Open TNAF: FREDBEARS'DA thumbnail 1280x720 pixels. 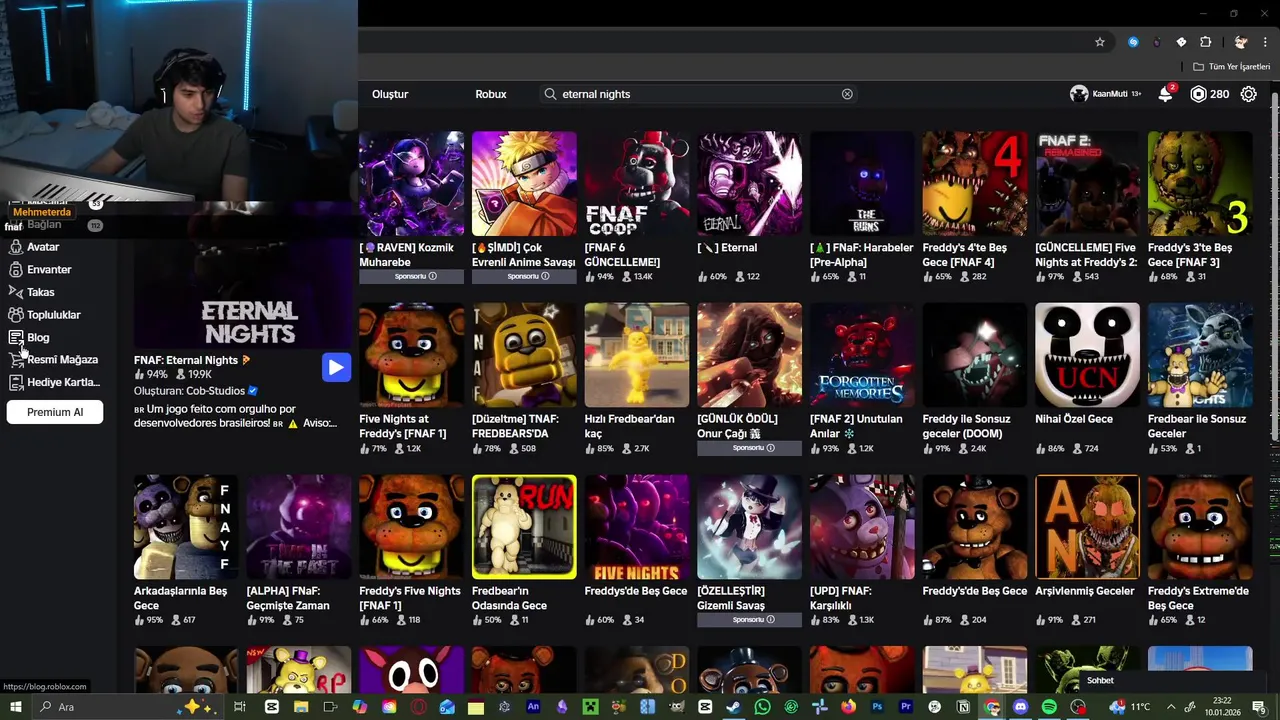(x=524, y=355)
